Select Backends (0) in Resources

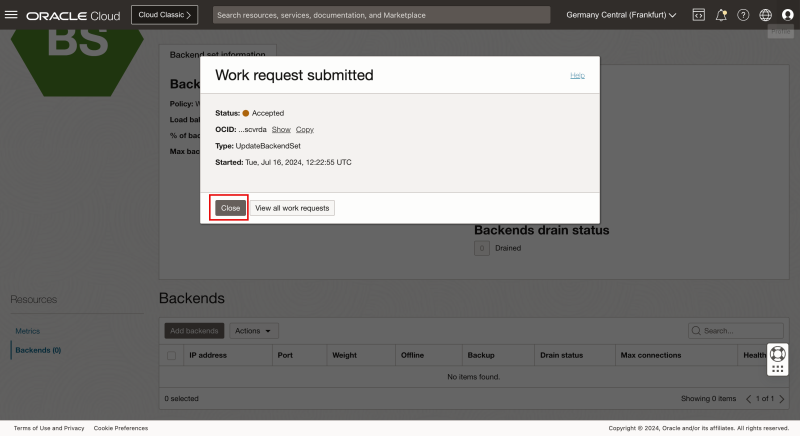point(38,350)
